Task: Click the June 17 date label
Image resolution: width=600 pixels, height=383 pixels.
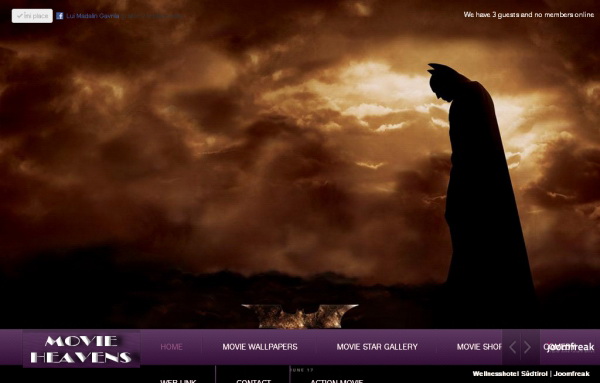Action: (302, 370)
